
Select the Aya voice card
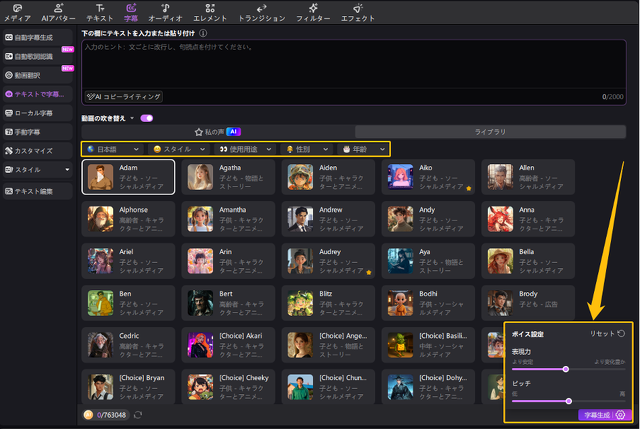click(x=428, y=261)
